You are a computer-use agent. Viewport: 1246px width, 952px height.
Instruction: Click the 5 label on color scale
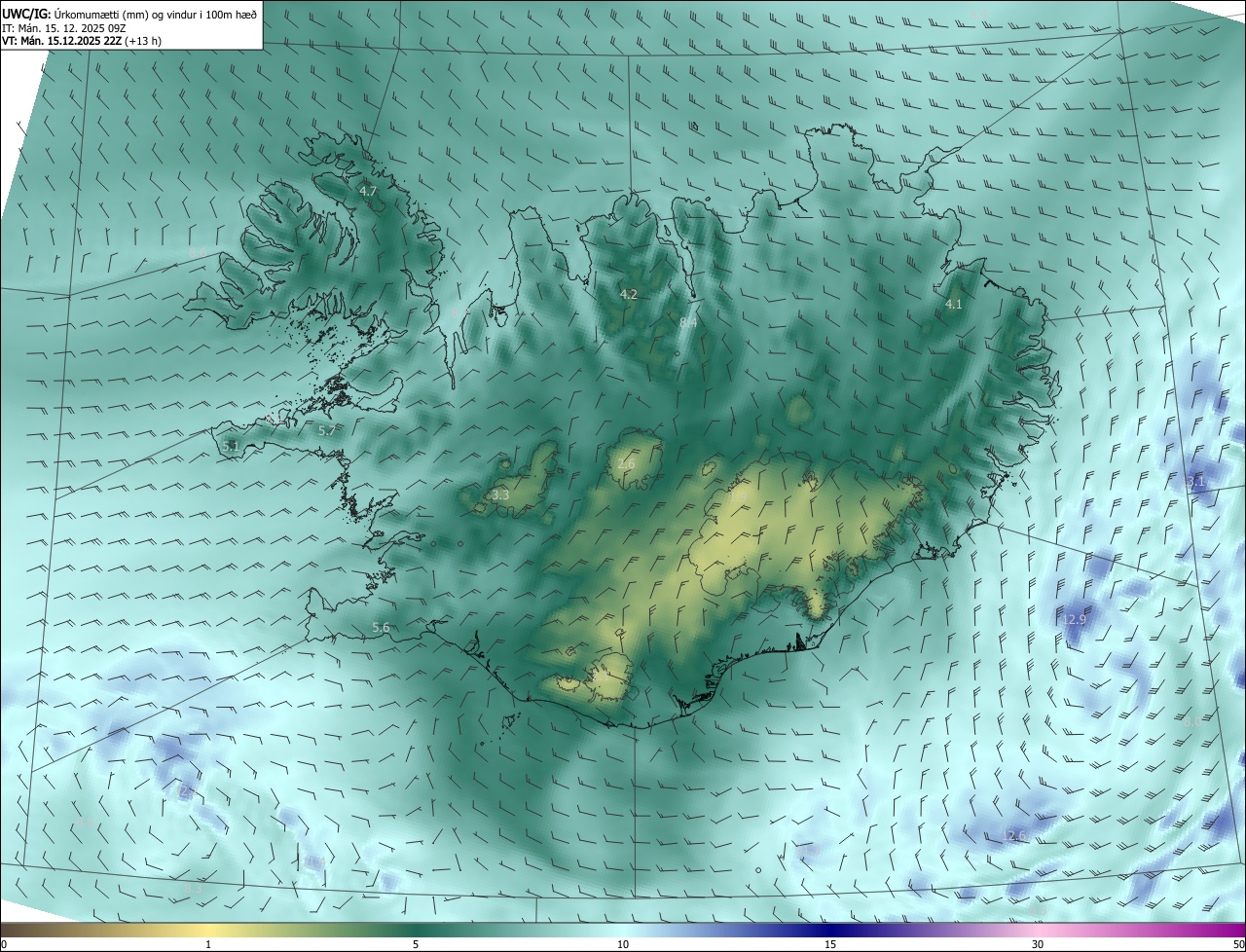(x=416, y=944)
